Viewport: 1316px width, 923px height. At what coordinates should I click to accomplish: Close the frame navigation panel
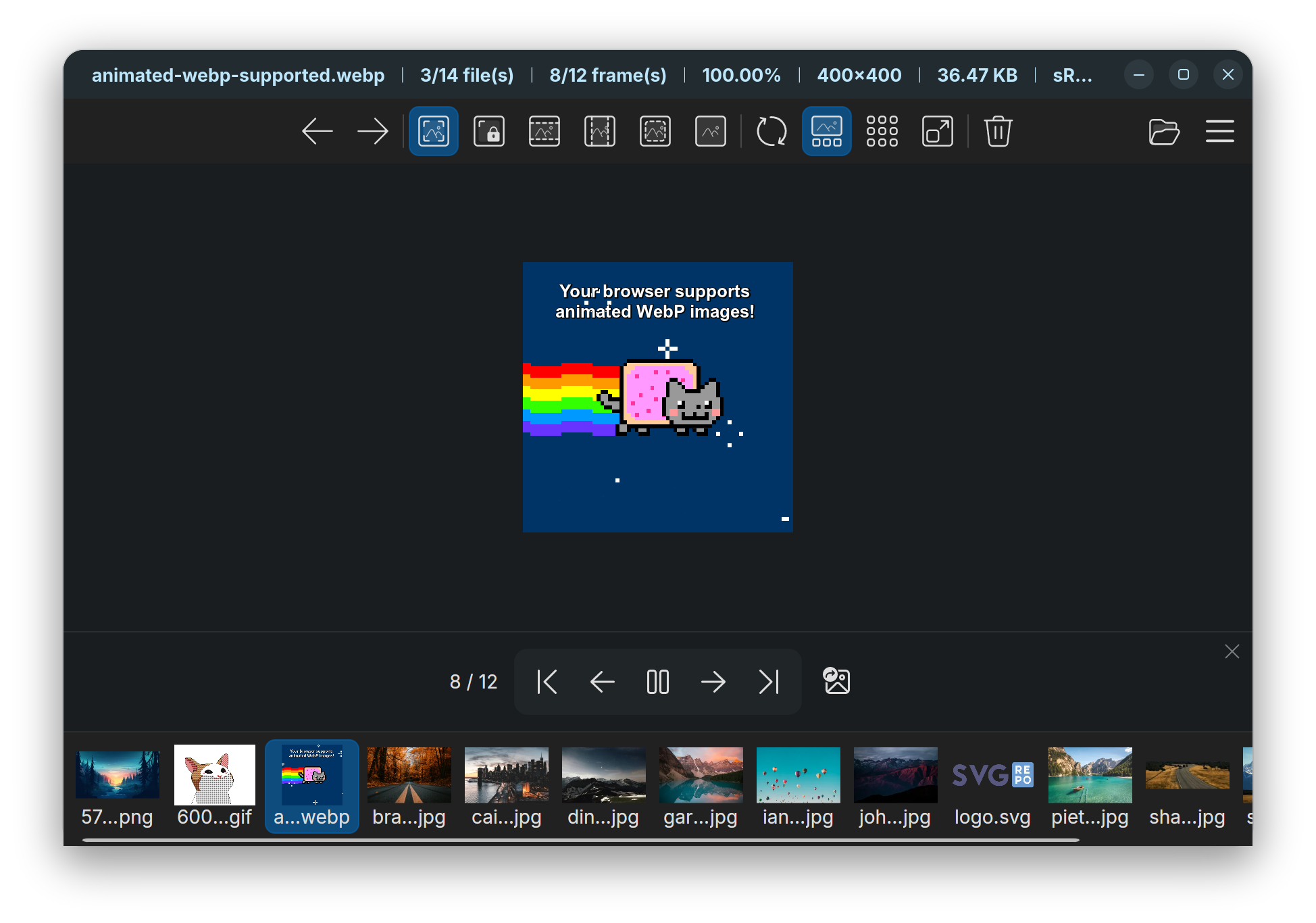click(x=1232, y=651)
